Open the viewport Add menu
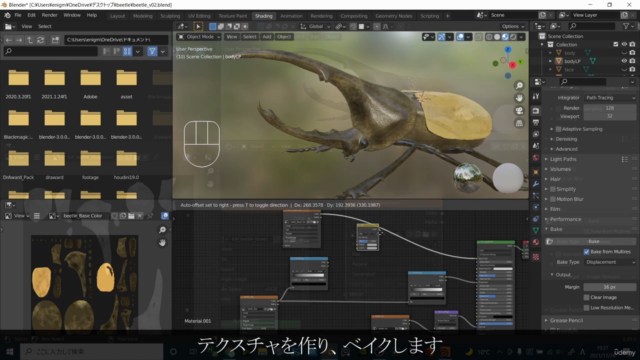The width and height of the screenshot is (640, 360). pyautogui.click(x=267, y=37)
